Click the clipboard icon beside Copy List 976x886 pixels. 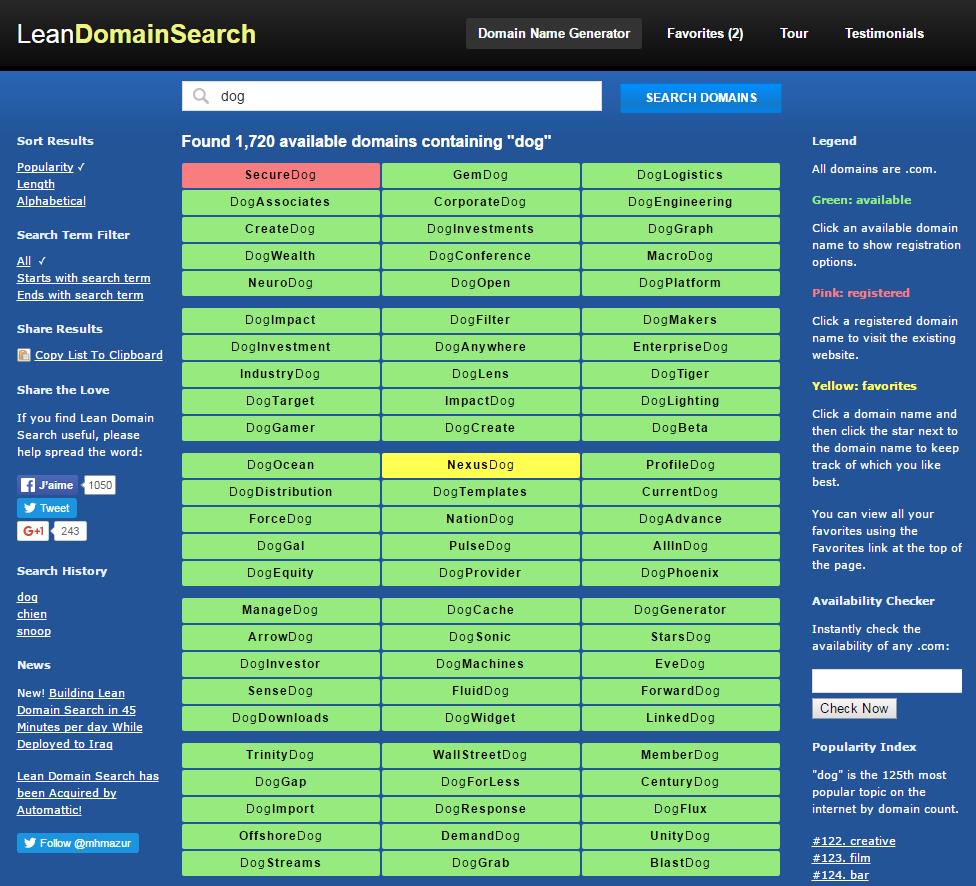(24, 355)
